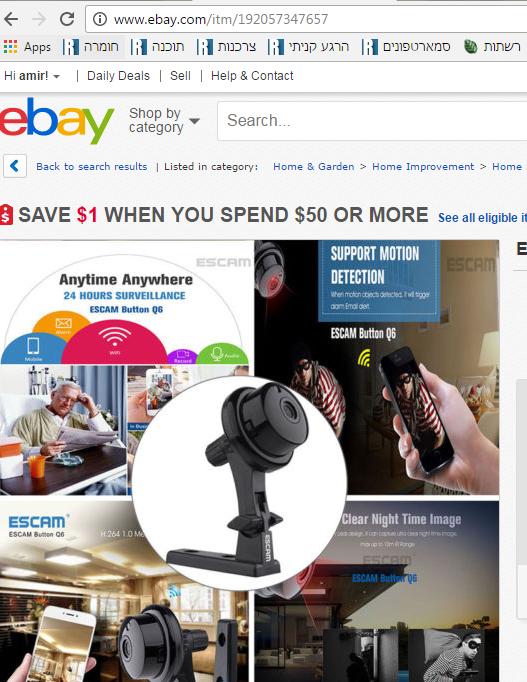Viewport: 527px width, 682px height.
Task: Select Sell in the top menu
Action: coord(180,76)
